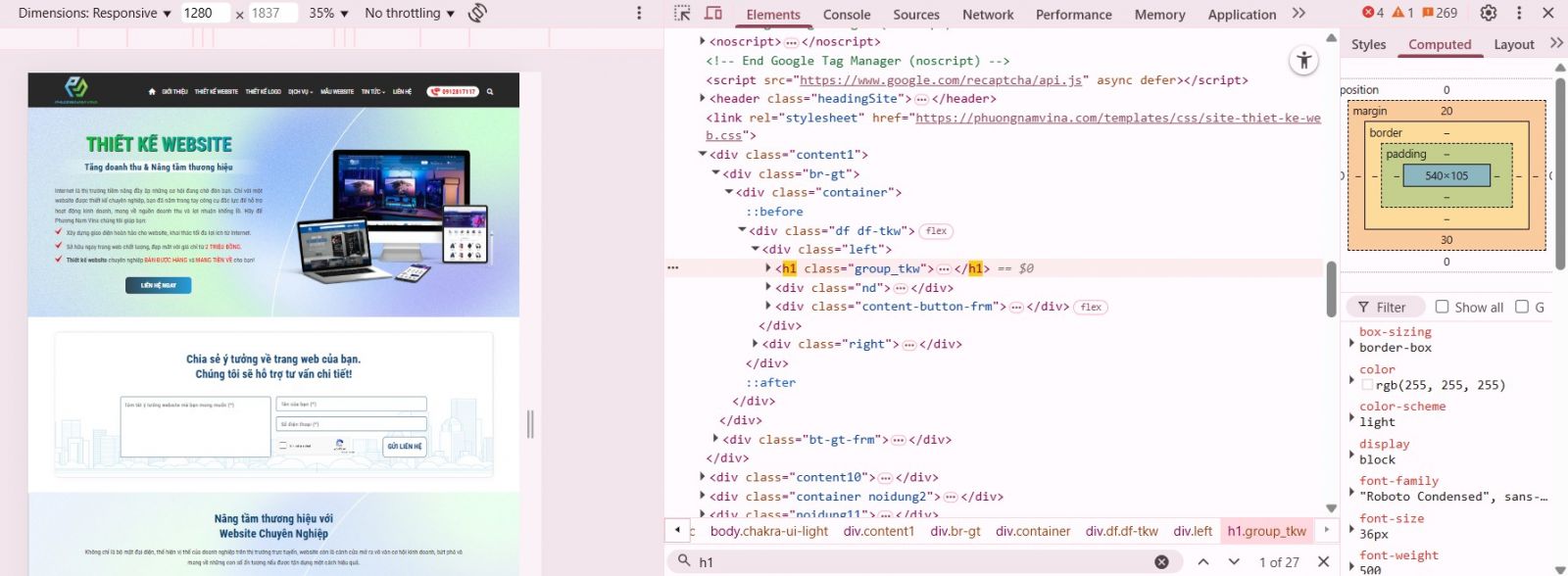Click the flex badge on df-tkw div
This screenshot has width=1568, height=576.
pos(937,231)
